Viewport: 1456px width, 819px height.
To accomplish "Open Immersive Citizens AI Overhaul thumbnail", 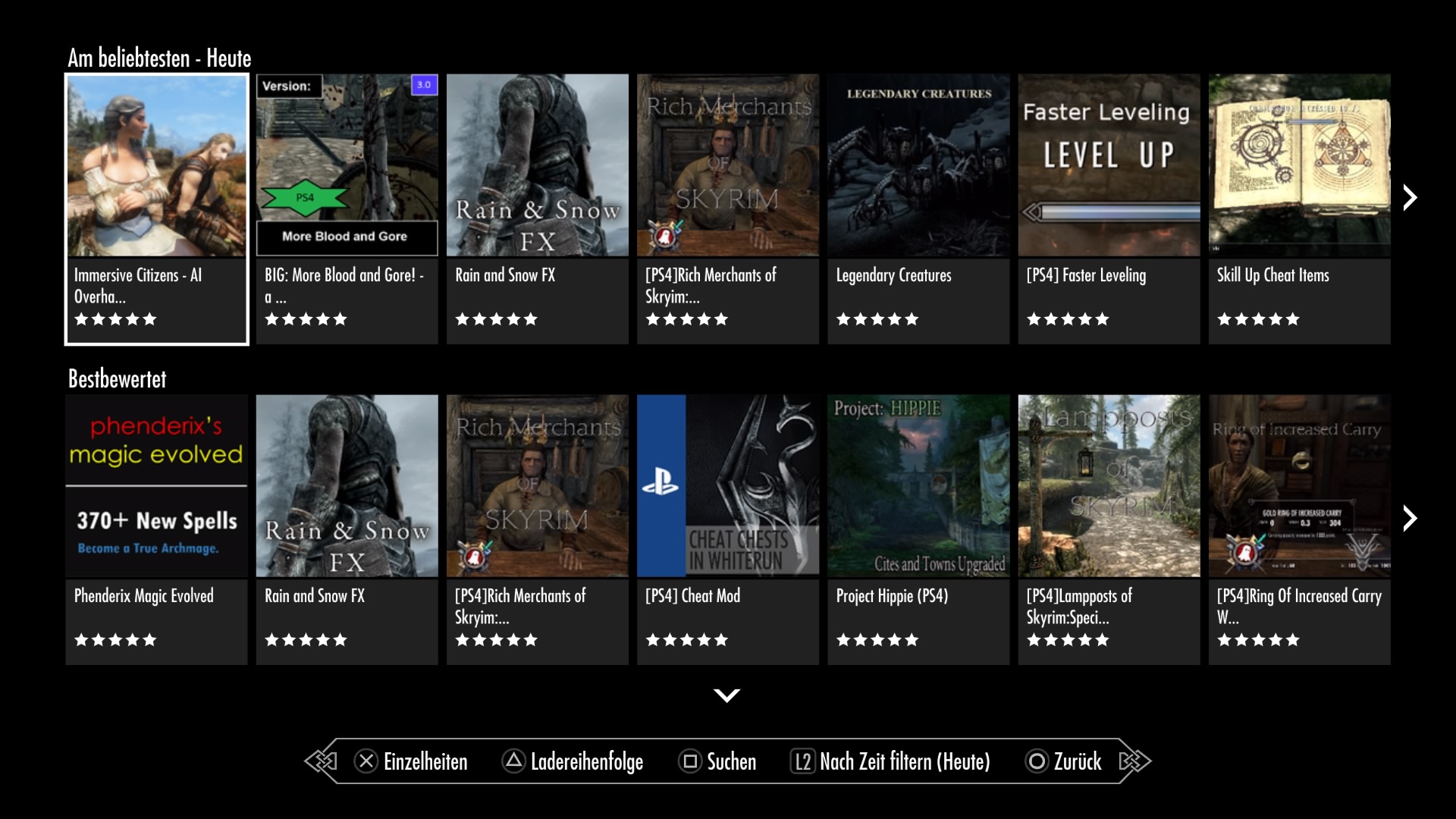I will 156,167.
